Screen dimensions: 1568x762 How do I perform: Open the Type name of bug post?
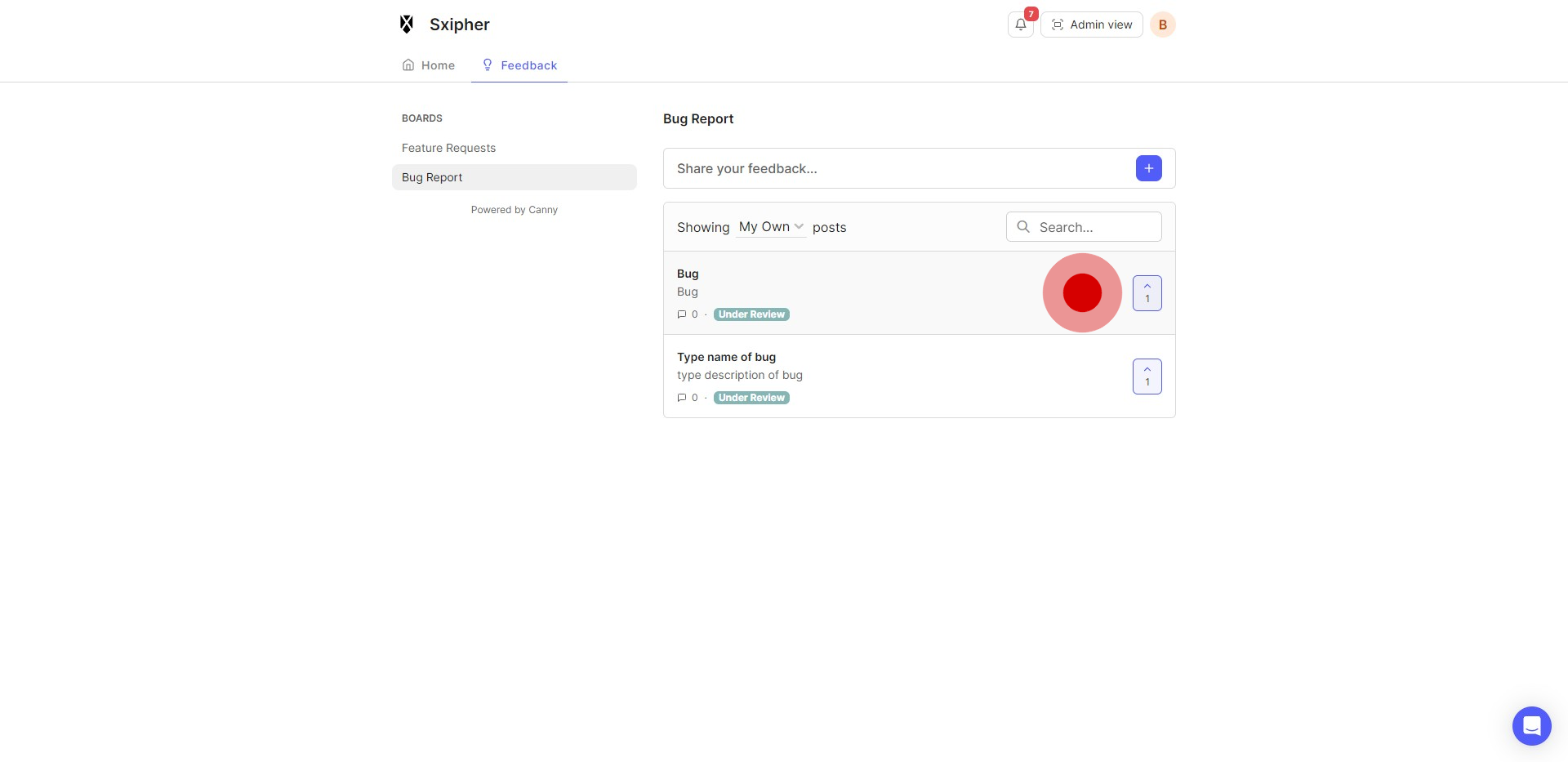[x=726, y=357]
